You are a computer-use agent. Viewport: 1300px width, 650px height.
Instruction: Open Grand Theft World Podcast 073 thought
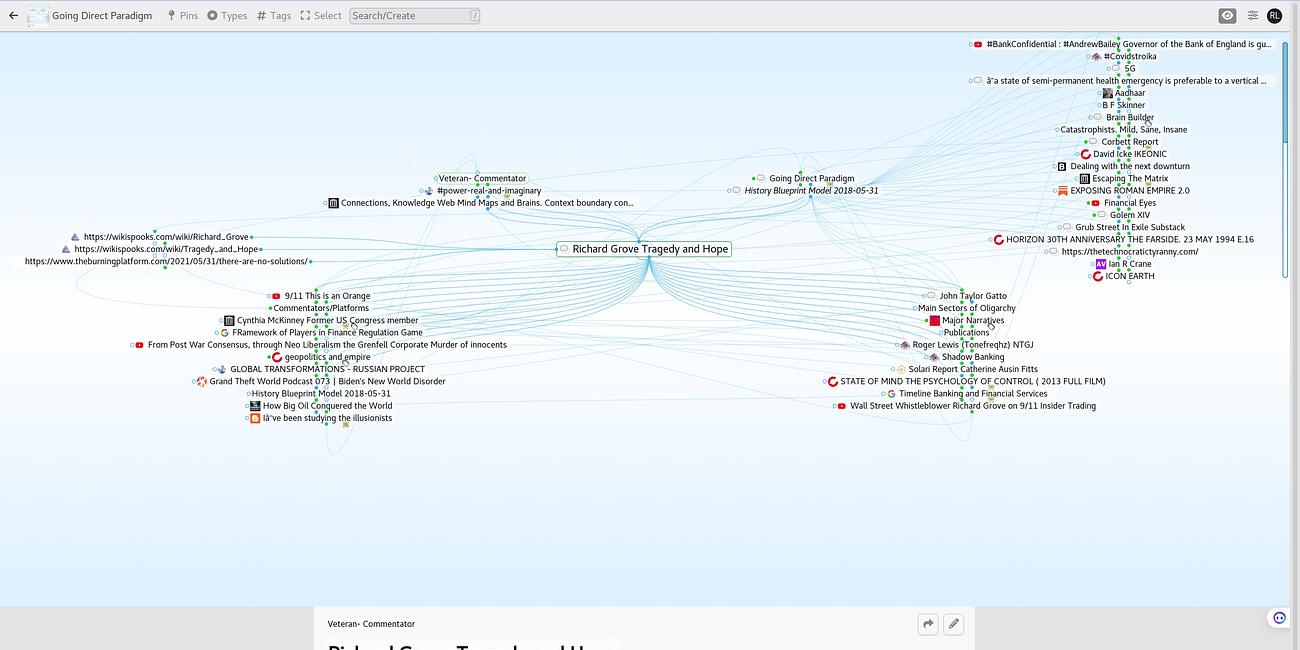point(327,381)
